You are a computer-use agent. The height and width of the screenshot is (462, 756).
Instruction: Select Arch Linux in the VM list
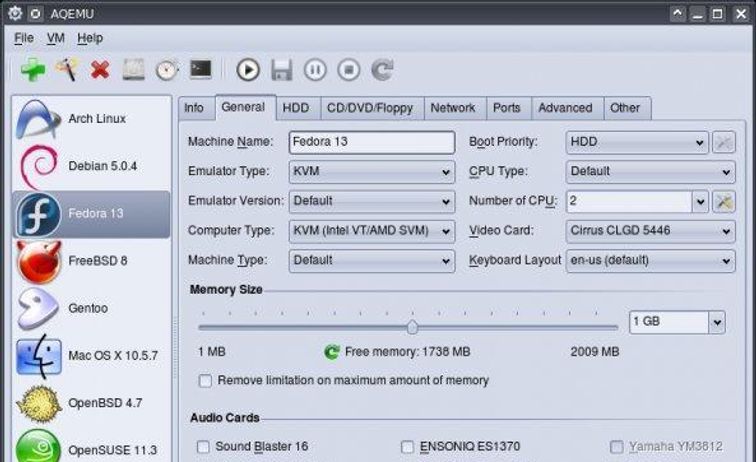click(92, 119)
